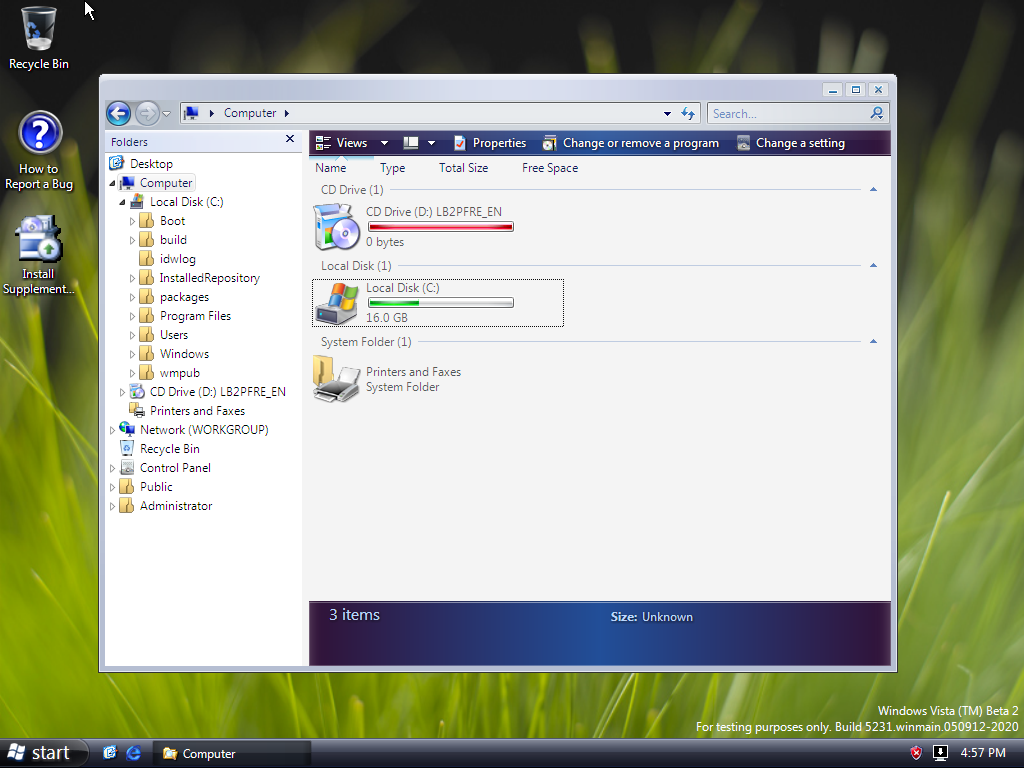The width and height of the screenshot is (1024, 768).
Task: Collapse the CD Drive group section
Action: pyautogui.click(x=873, y=190)
